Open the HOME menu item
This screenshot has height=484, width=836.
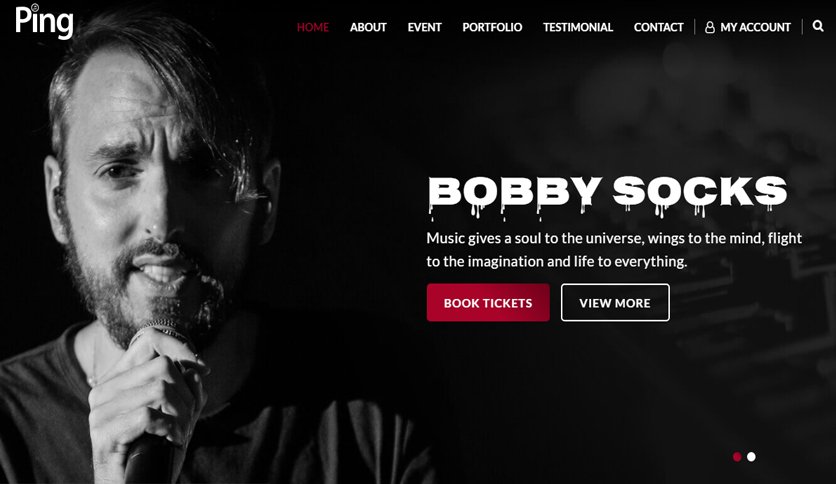[313, 27]
